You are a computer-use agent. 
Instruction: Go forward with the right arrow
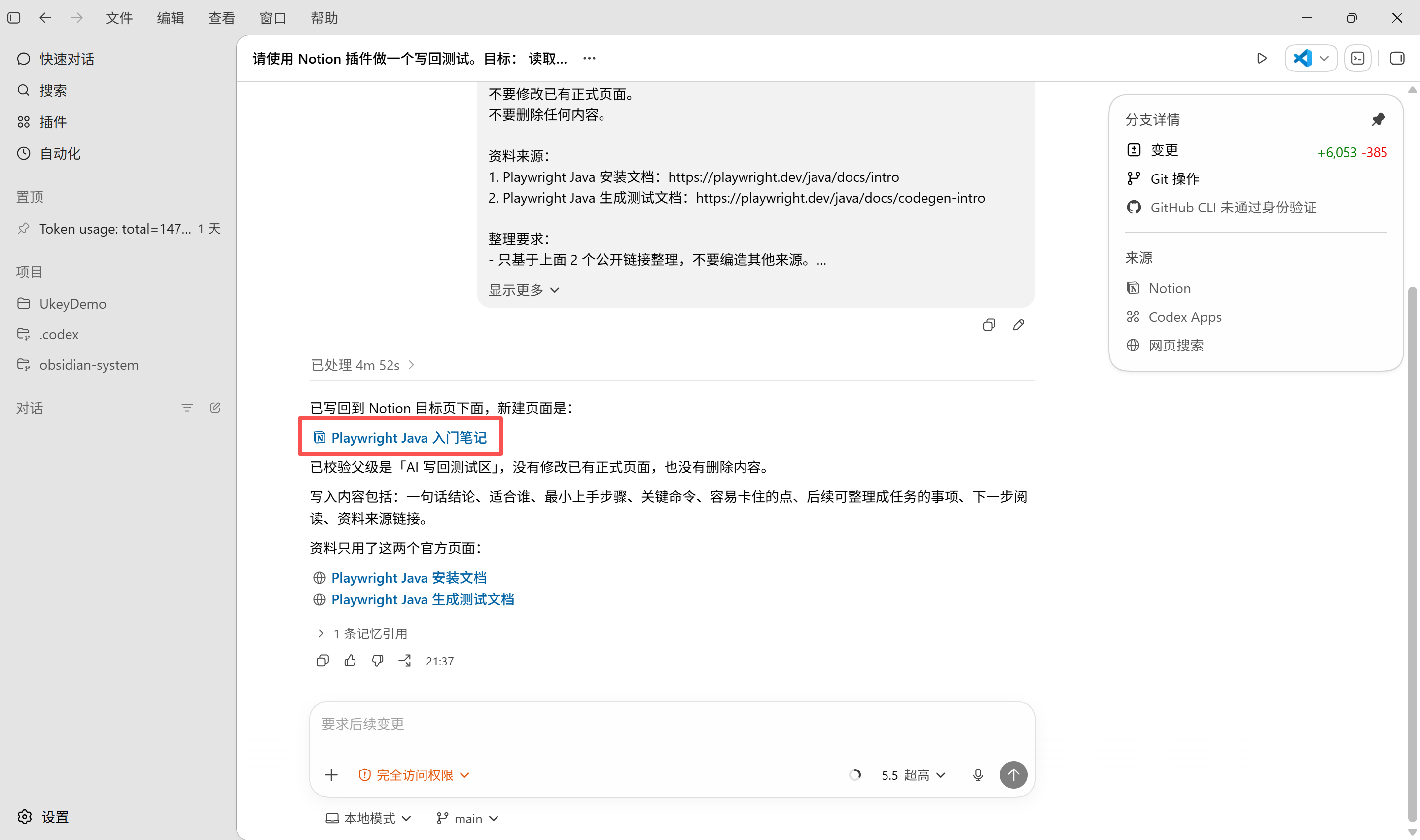(77, 18)
